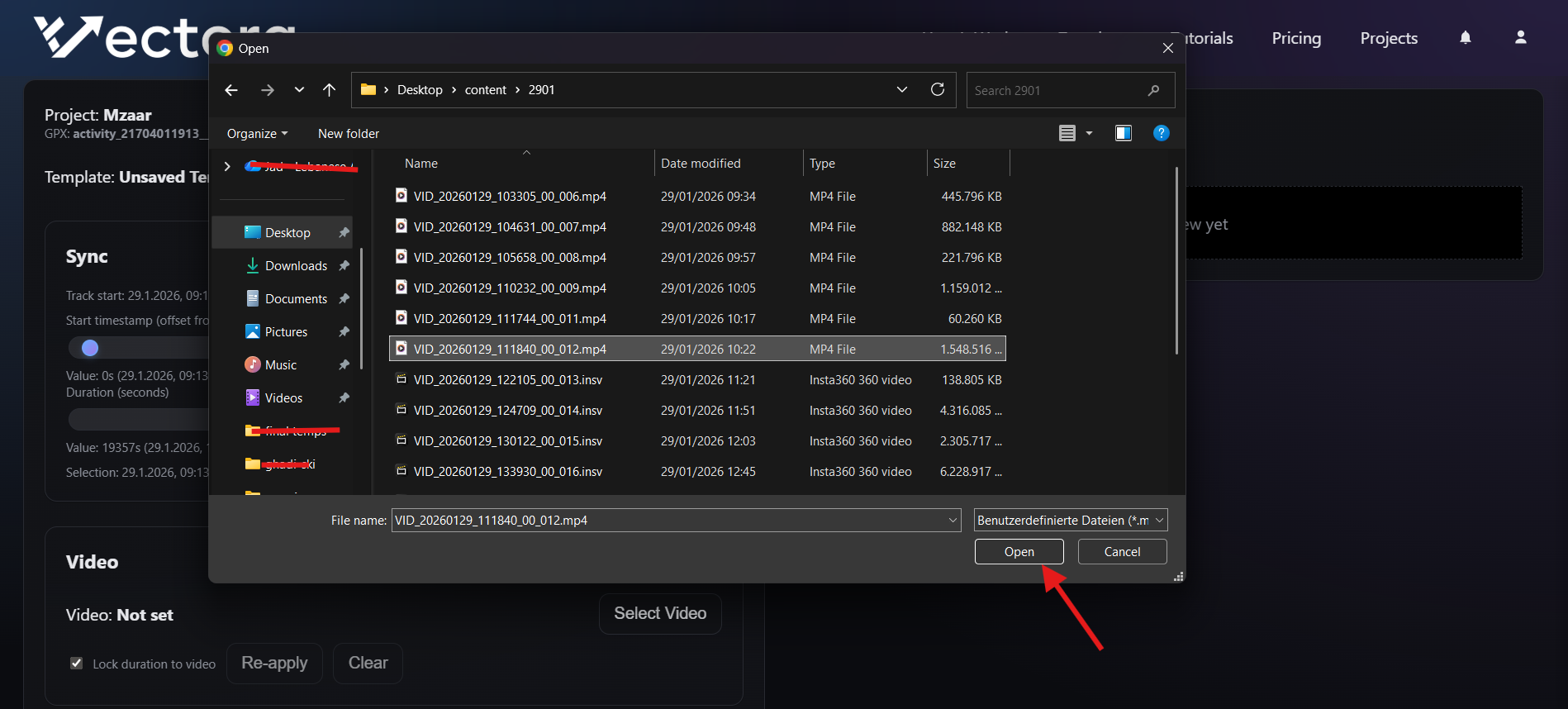Click icon of VID_20260129_122105_00_013.insv
This screenshot has width=1568, height=709.
click(x=402, y=379)
